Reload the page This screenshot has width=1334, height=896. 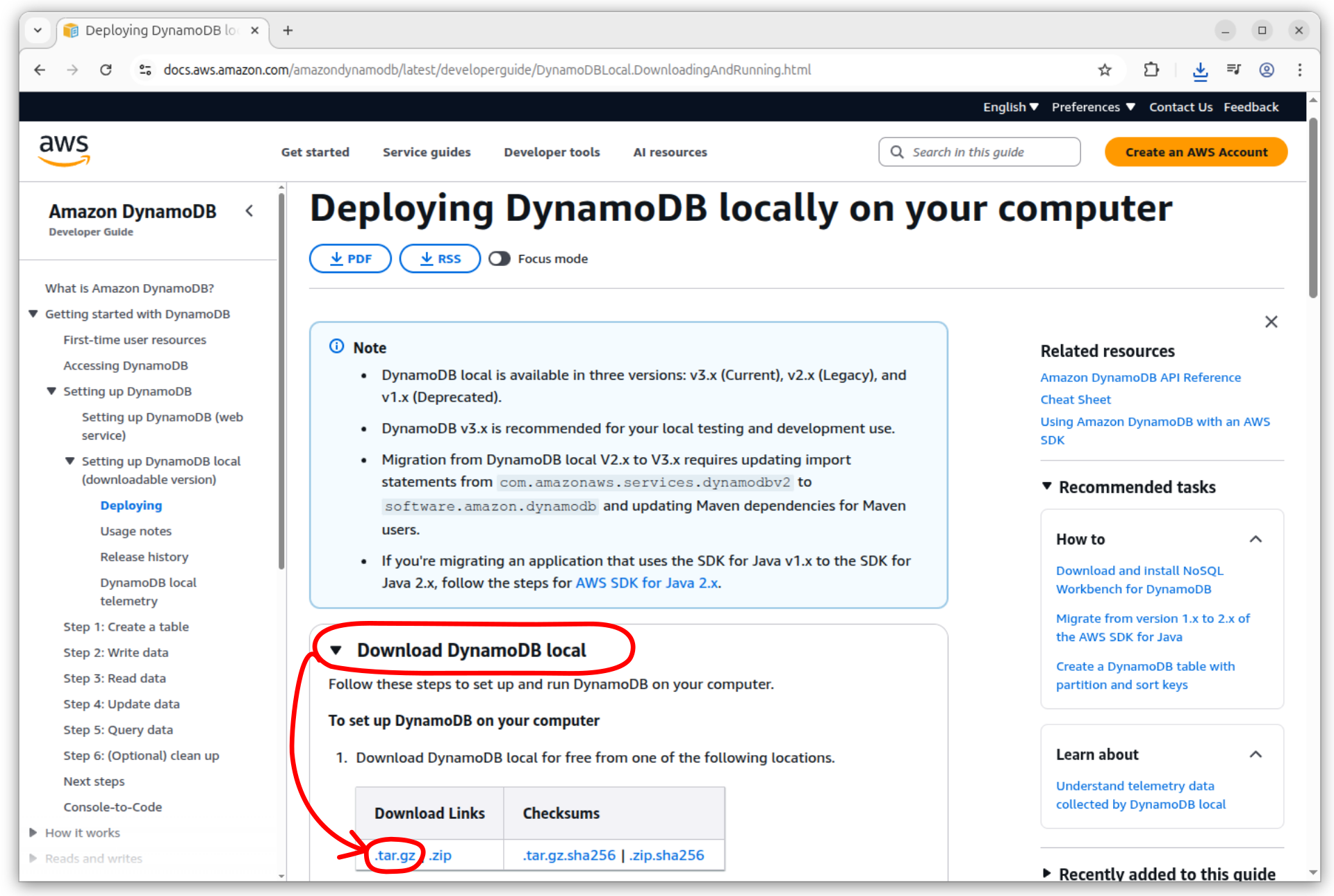[x=106, y=69]
